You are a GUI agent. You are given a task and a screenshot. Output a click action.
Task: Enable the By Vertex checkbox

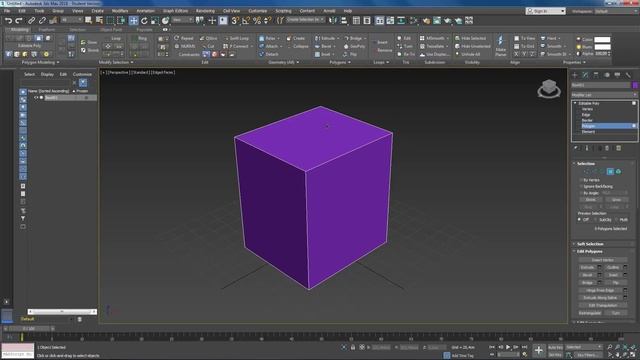[581, 180]
